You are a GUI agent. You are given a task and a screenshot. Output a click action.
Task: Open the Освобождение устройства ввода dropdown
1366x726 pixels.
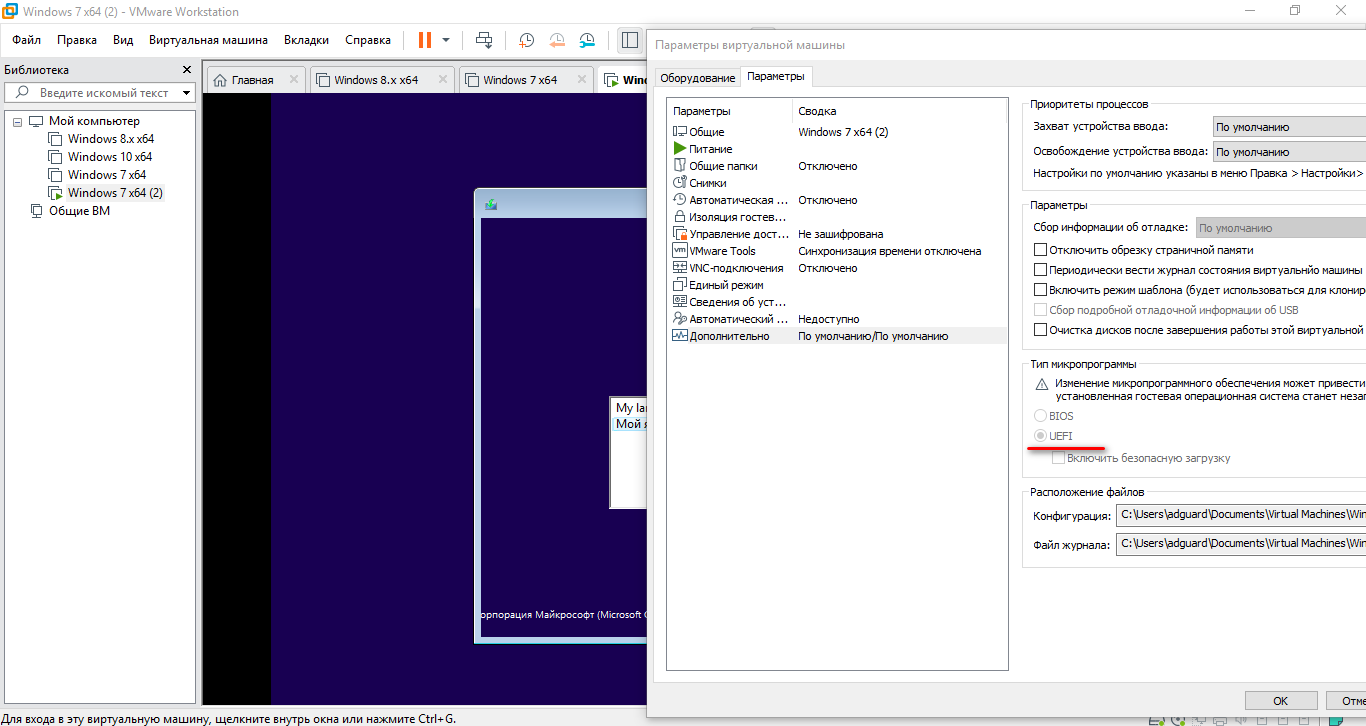click(1288, 152)
